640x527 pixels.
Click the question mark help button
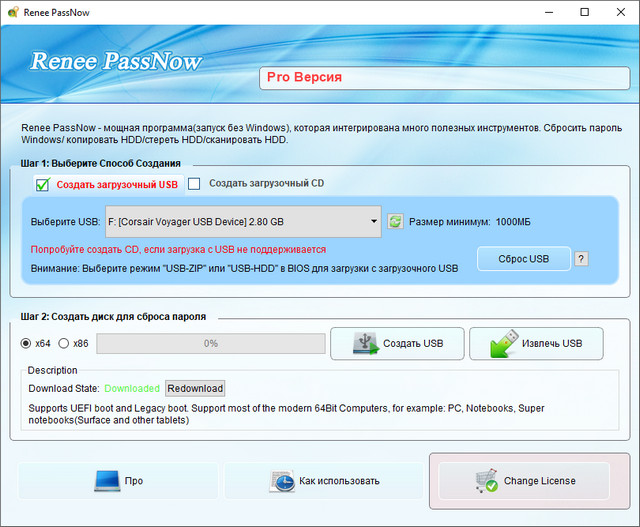pyautogui.click(x=581, y=259)
